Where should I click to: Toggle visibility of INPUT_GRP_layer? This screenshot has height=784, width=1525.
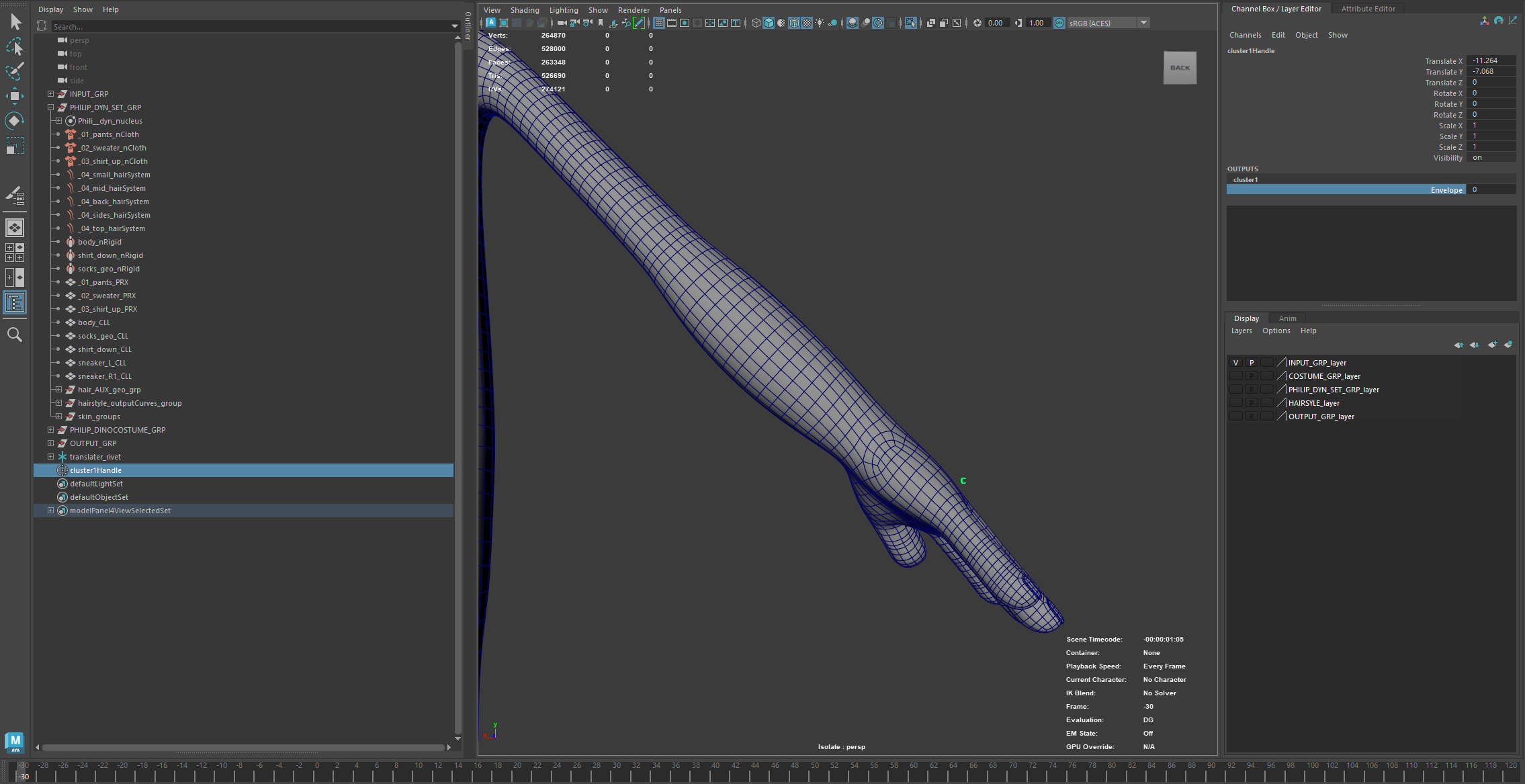point(1235,363)
